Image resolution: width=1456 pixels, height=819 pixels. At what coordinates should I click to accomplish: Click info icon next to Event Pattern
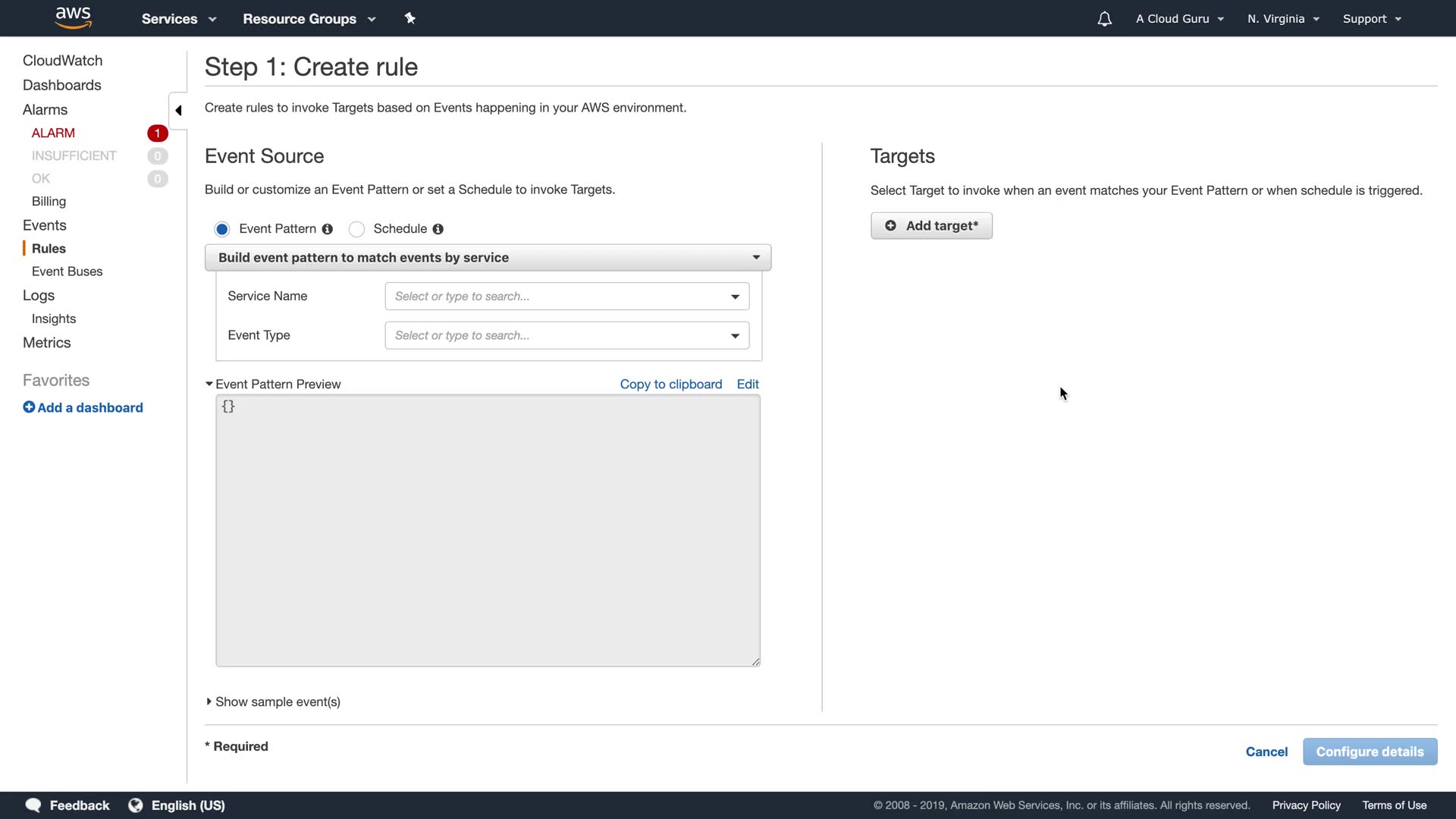(x=328, y=229)
